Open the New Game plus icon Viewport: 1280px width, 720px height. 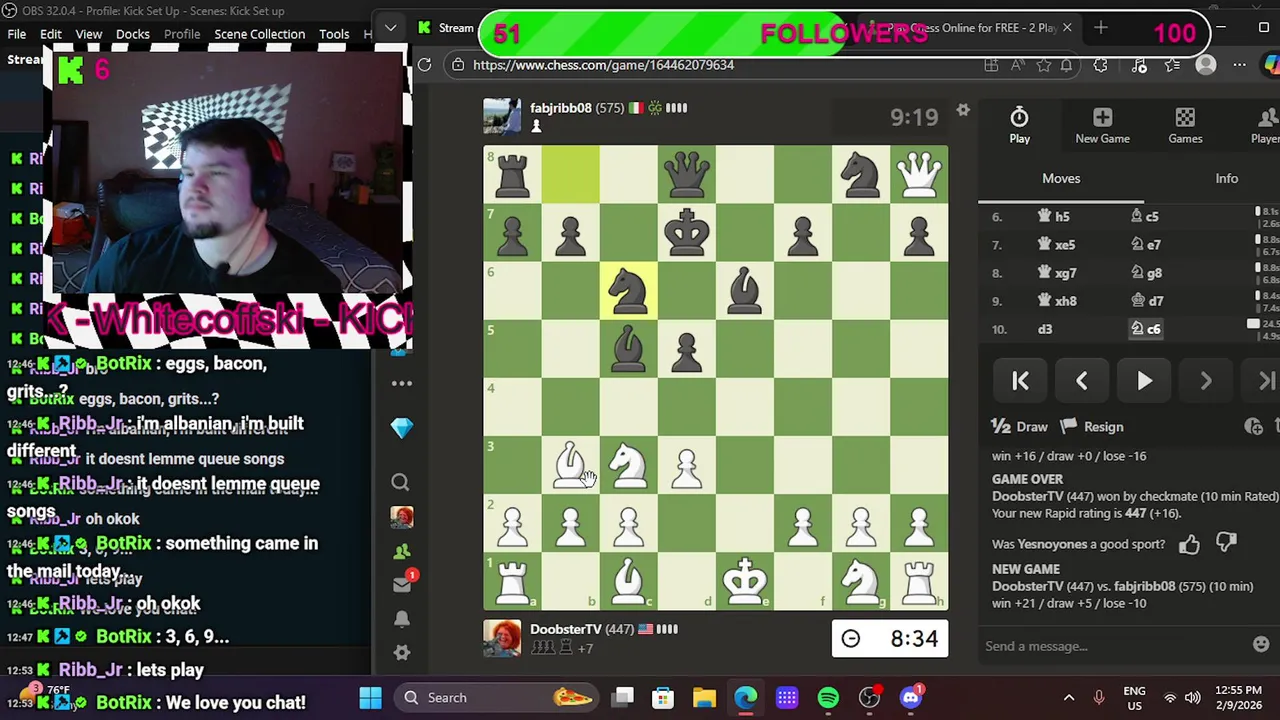(1102, 126)
